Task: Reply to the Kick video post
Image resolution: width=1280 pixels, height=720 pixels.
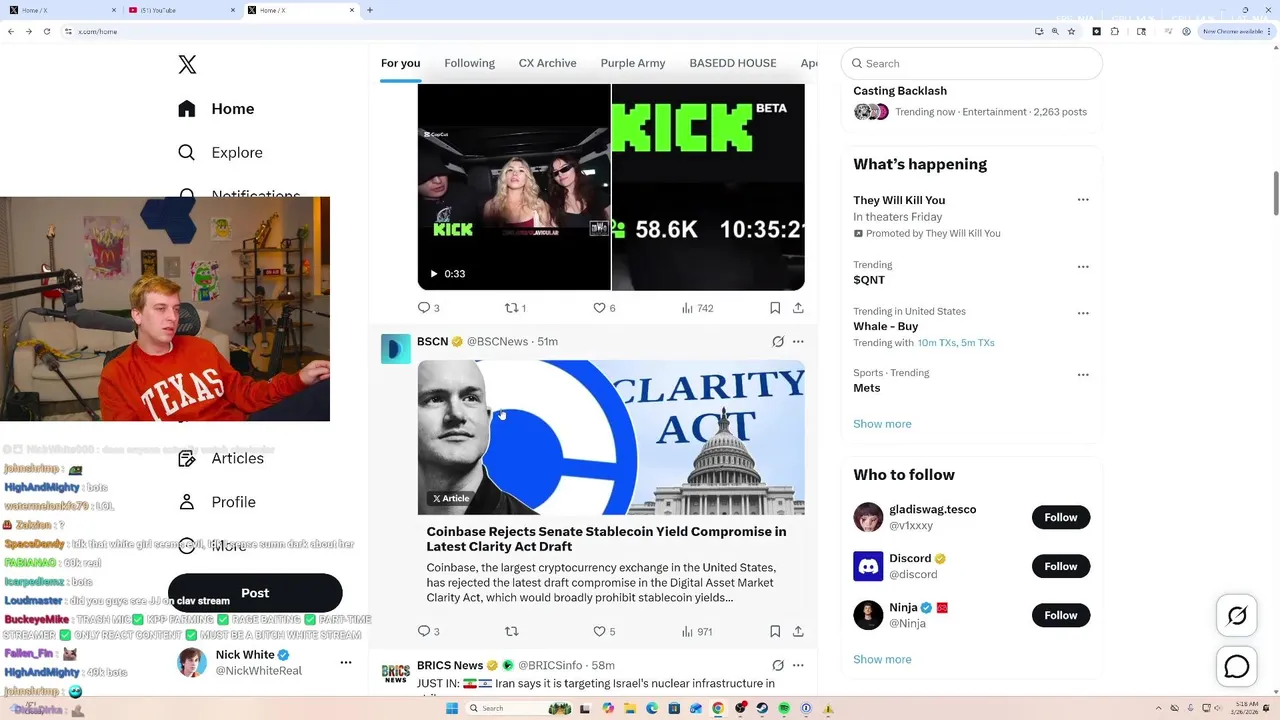Action: pyautogui.click(x=428, y=308)
